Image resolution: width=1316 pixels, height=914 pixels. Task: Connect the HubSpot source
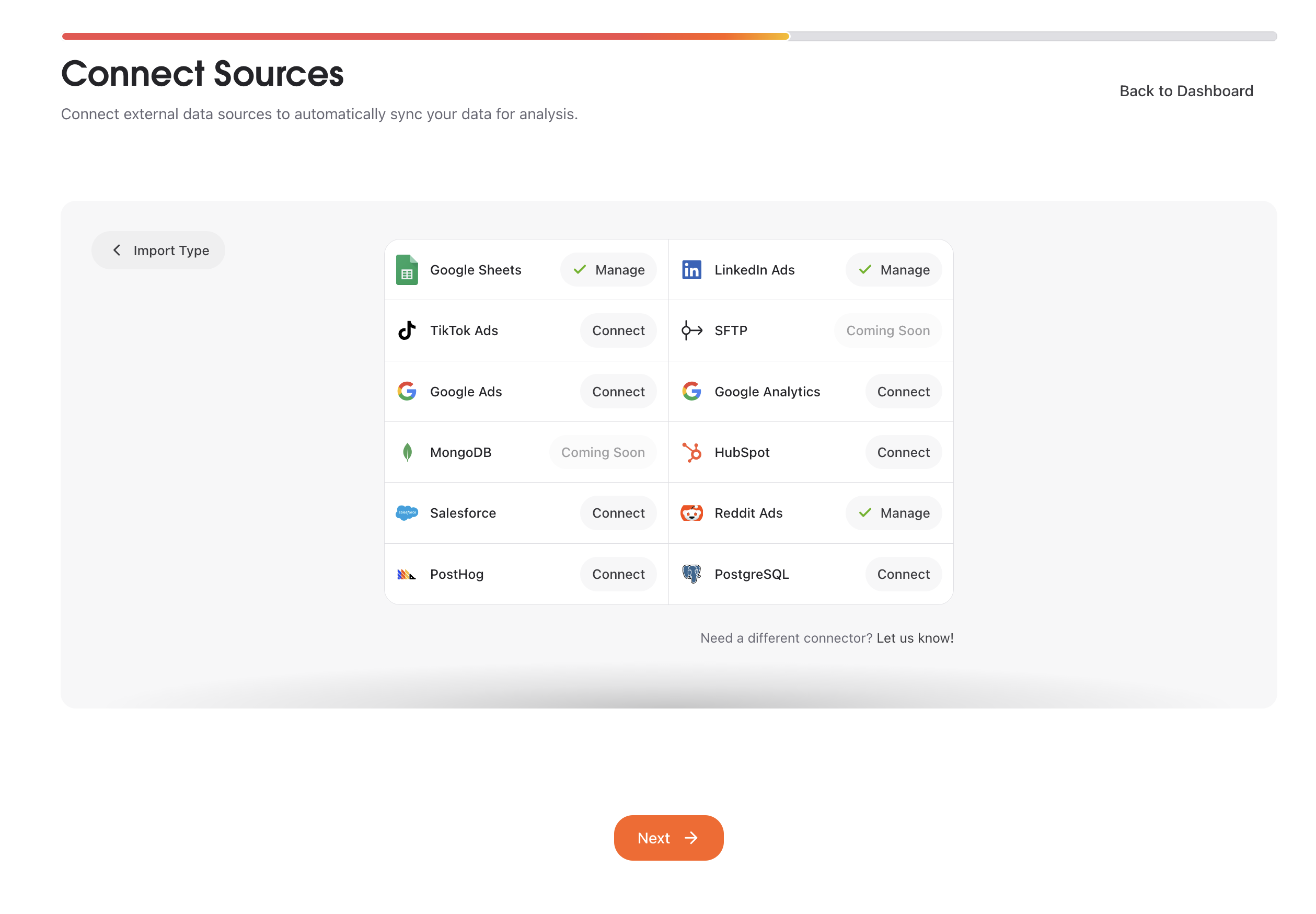tap(903, 452)
